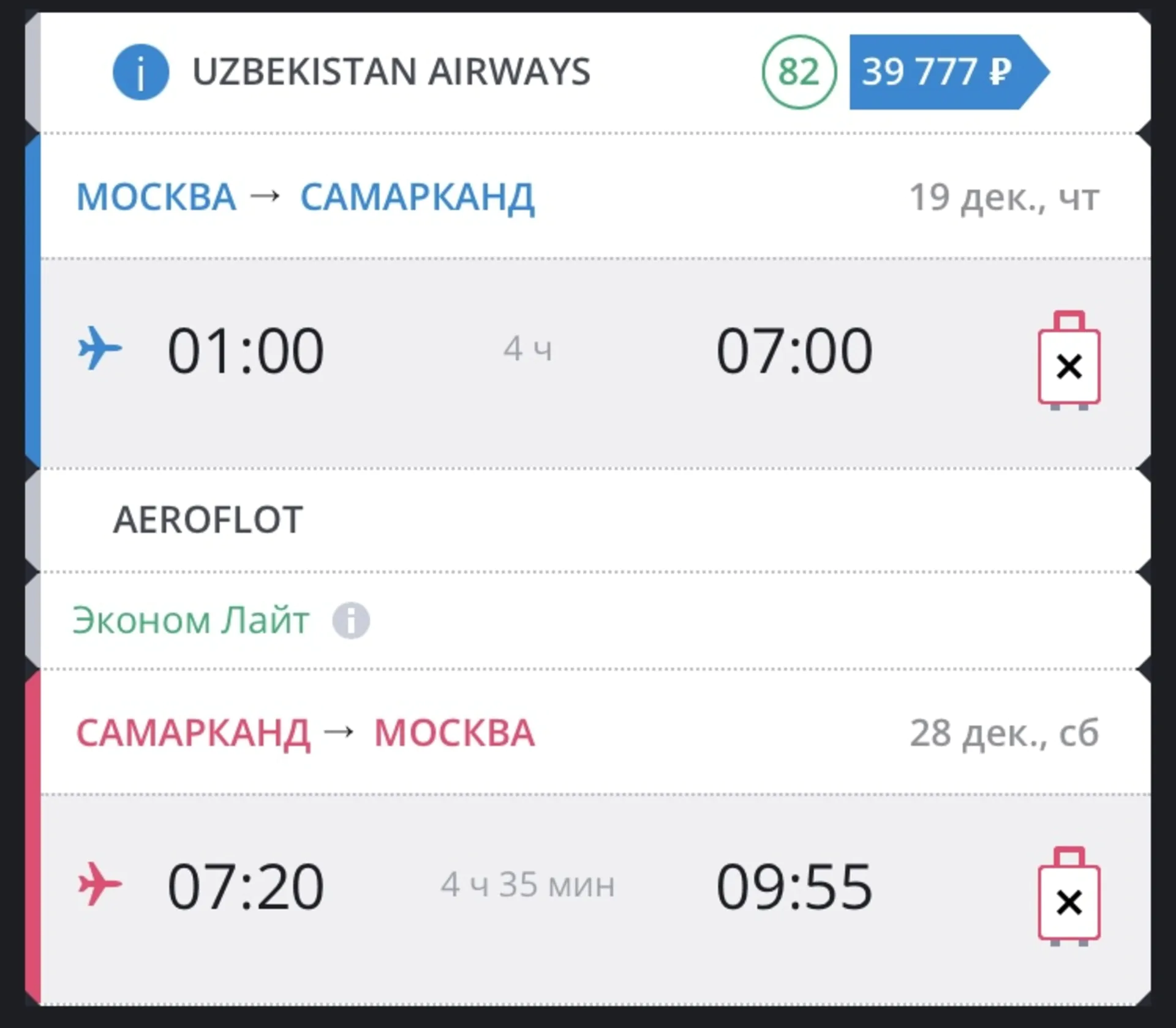Click the 4 ч 35 мин flight duration
This screenshot has width=1176, height=1028.
coord(527,885)
